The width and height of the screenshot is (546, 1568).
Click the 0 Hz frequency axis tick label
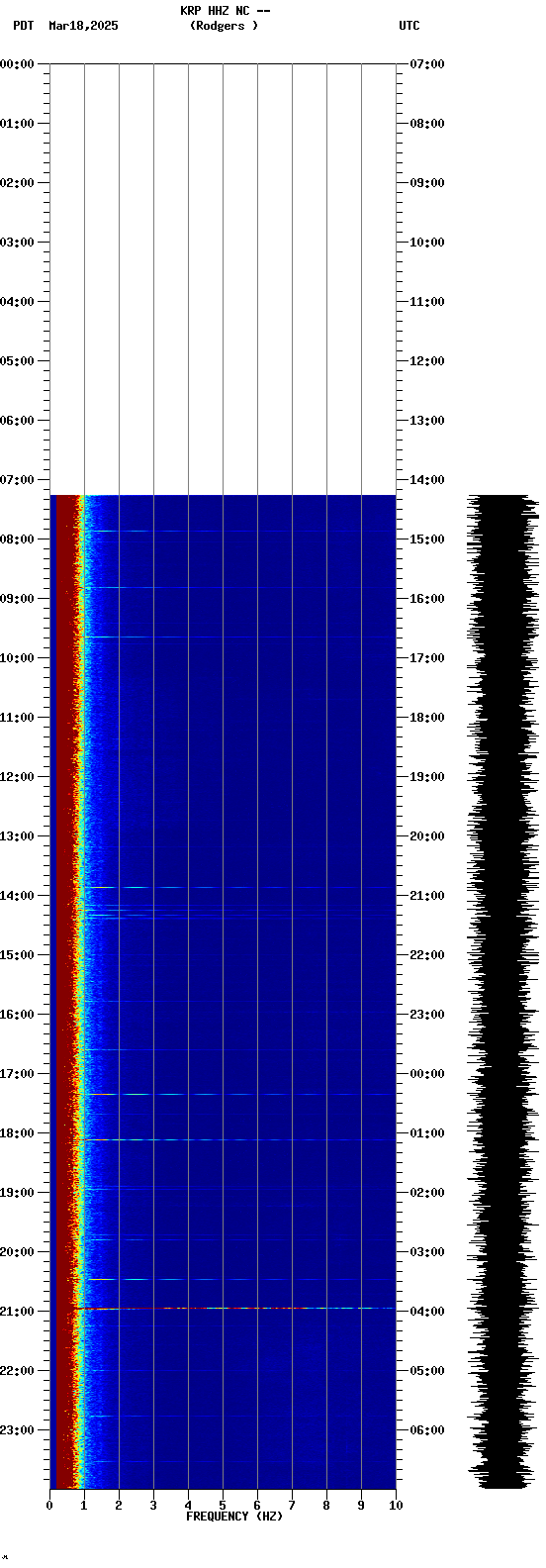click(x=49, y=1506)
